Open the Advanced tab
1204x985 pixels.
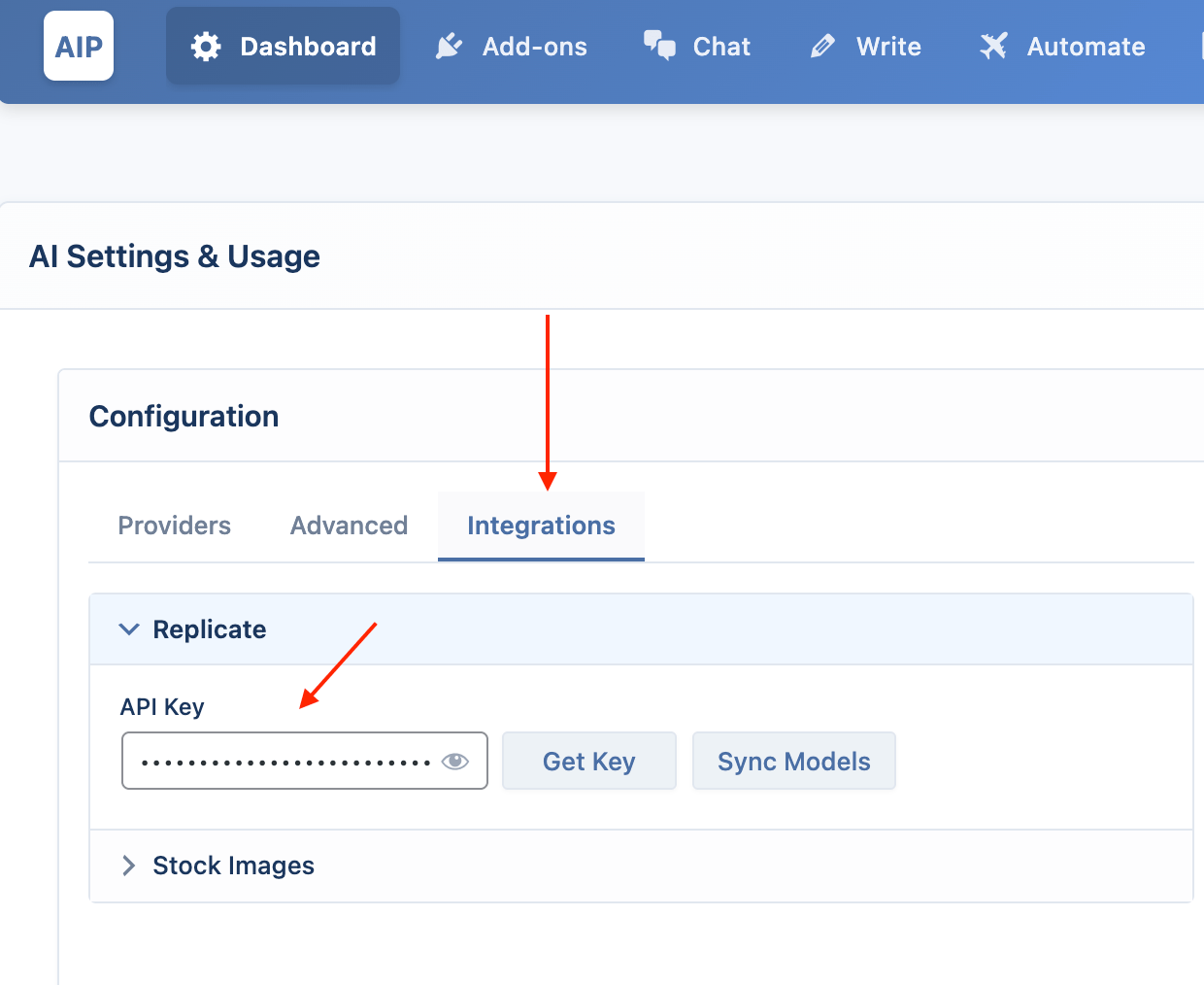349,526
